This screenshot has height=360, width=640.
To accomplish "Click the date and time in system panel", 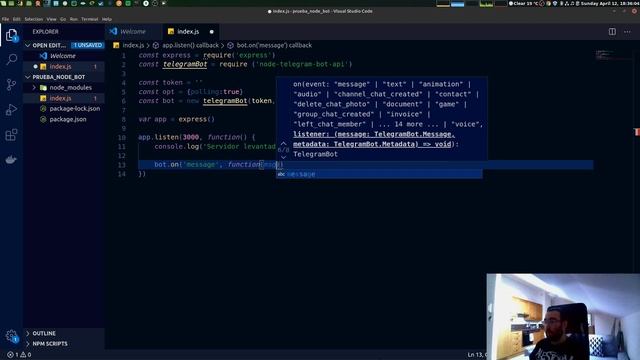I will [x=610, y=3].
